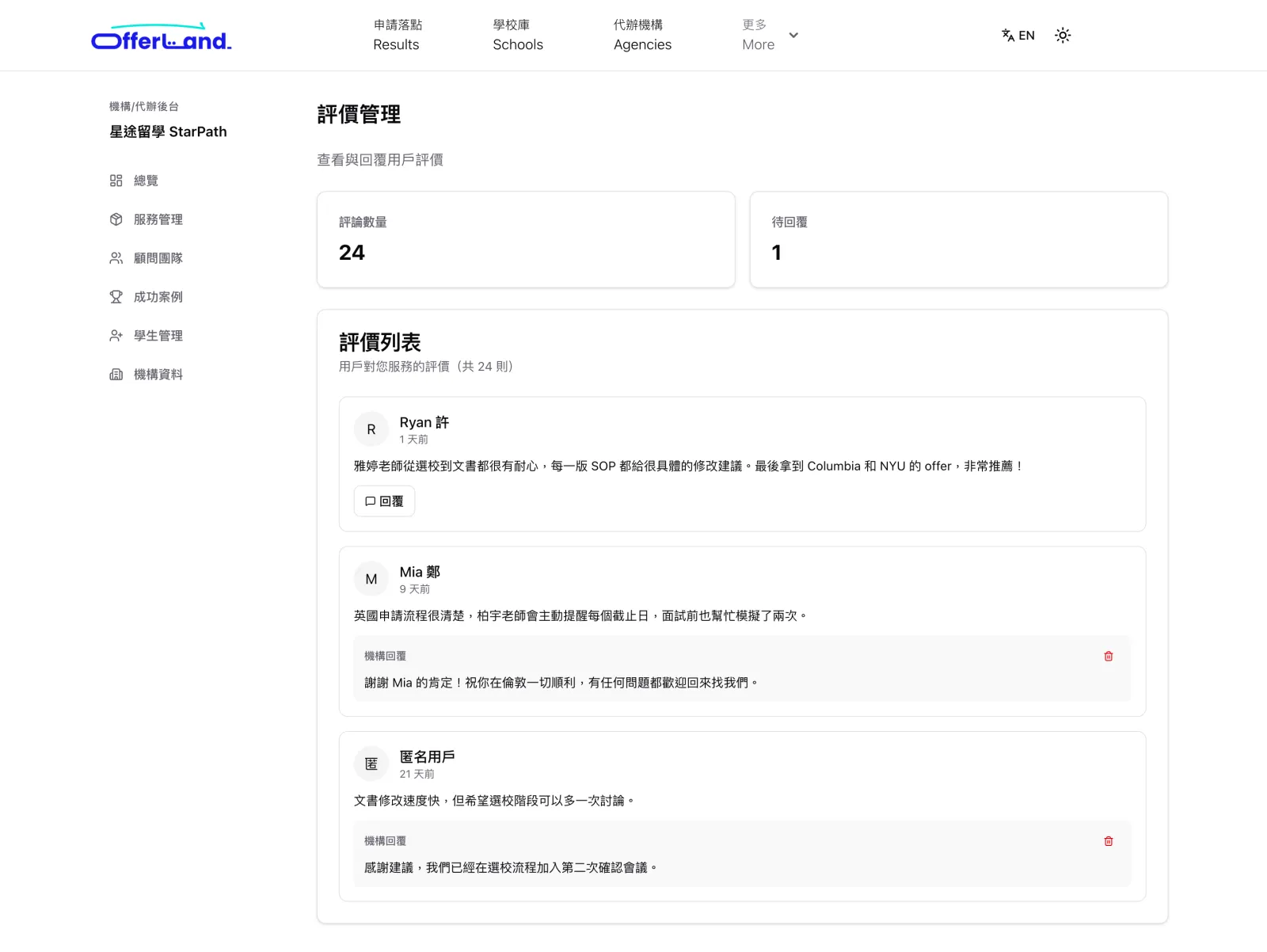Click the 查看與回覆用戶評價 subtitle

(380, 160)
